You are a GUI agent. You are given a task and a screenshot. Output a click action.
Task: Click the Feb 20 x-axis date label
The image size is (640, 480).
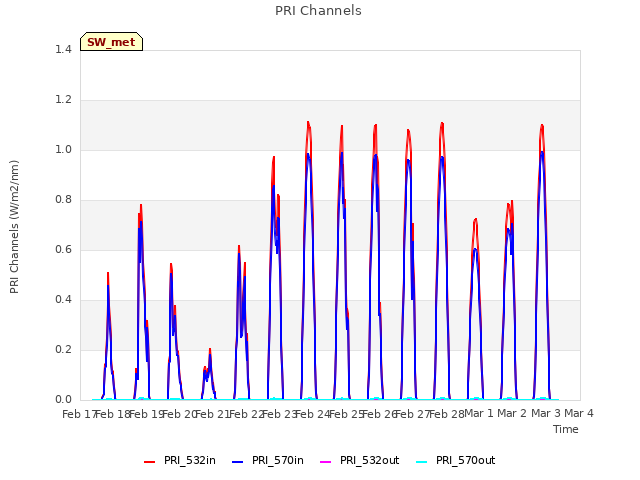point(180,414)
